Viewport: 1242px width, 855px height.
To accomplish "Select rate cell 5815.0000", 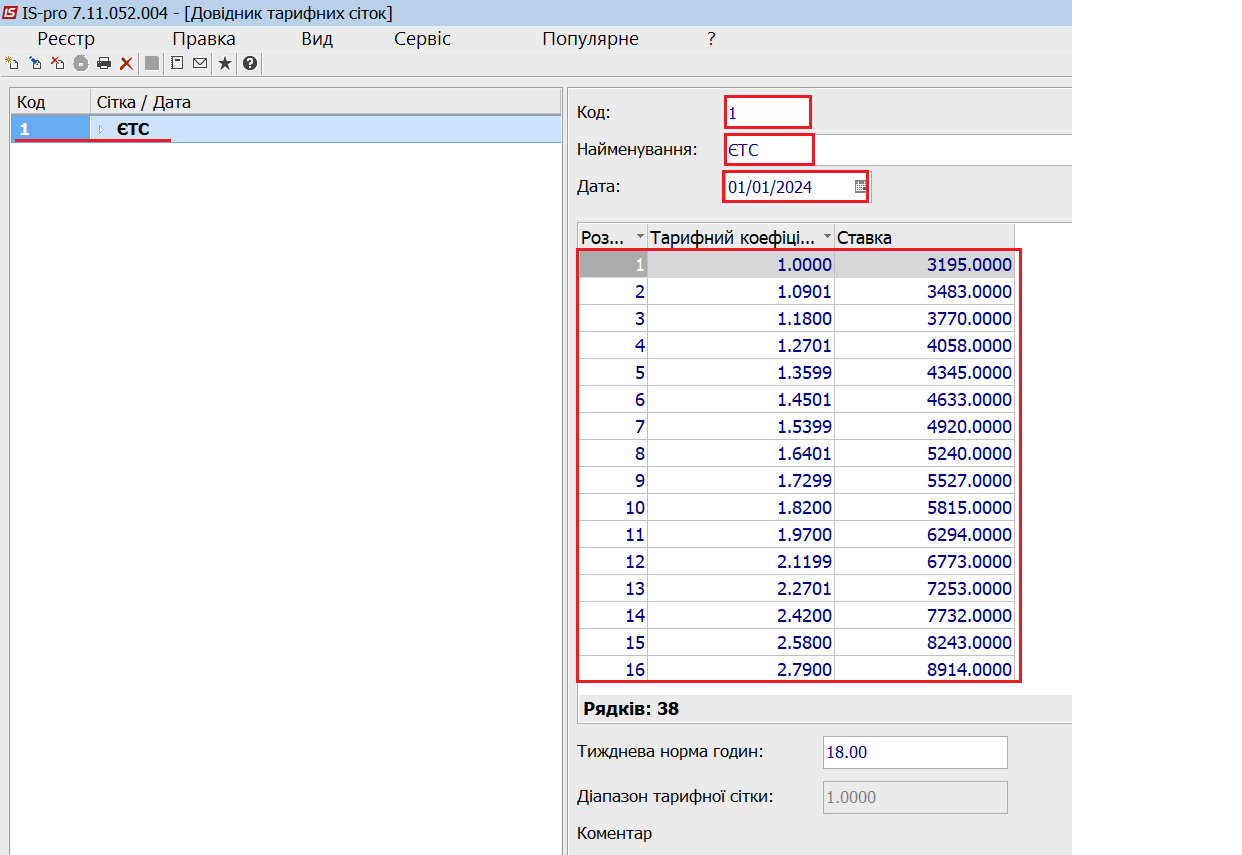I will point(925,508).
